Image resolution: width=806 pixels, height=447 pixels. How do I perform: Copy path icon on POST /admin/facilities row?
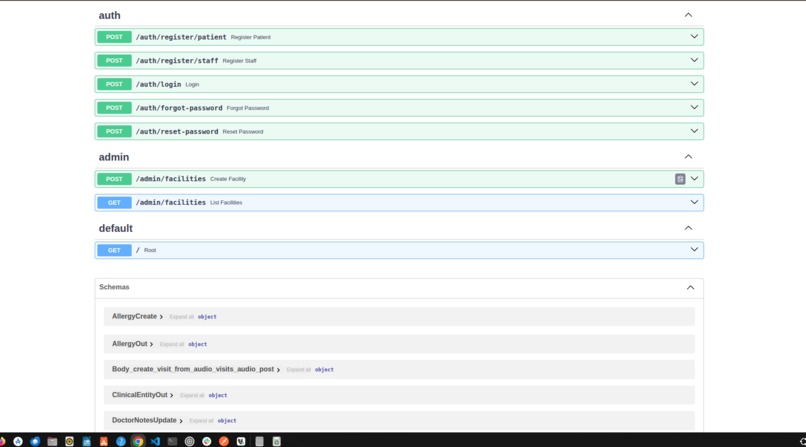coord(680,179)
